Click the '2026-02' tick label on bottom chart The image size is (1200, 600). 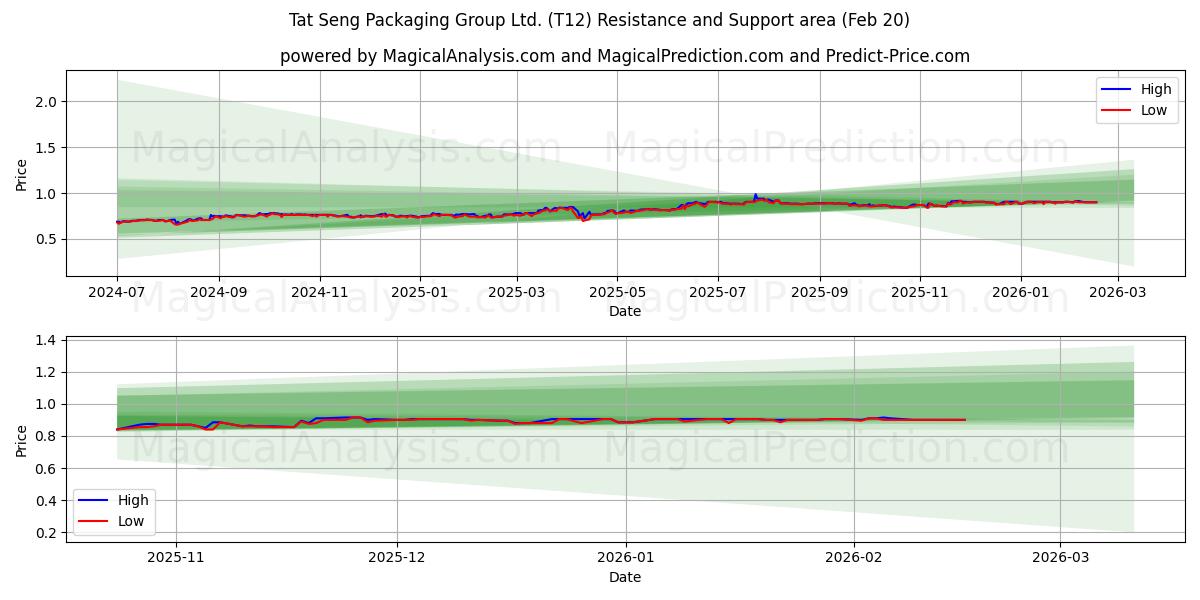(x=854, y=558)
